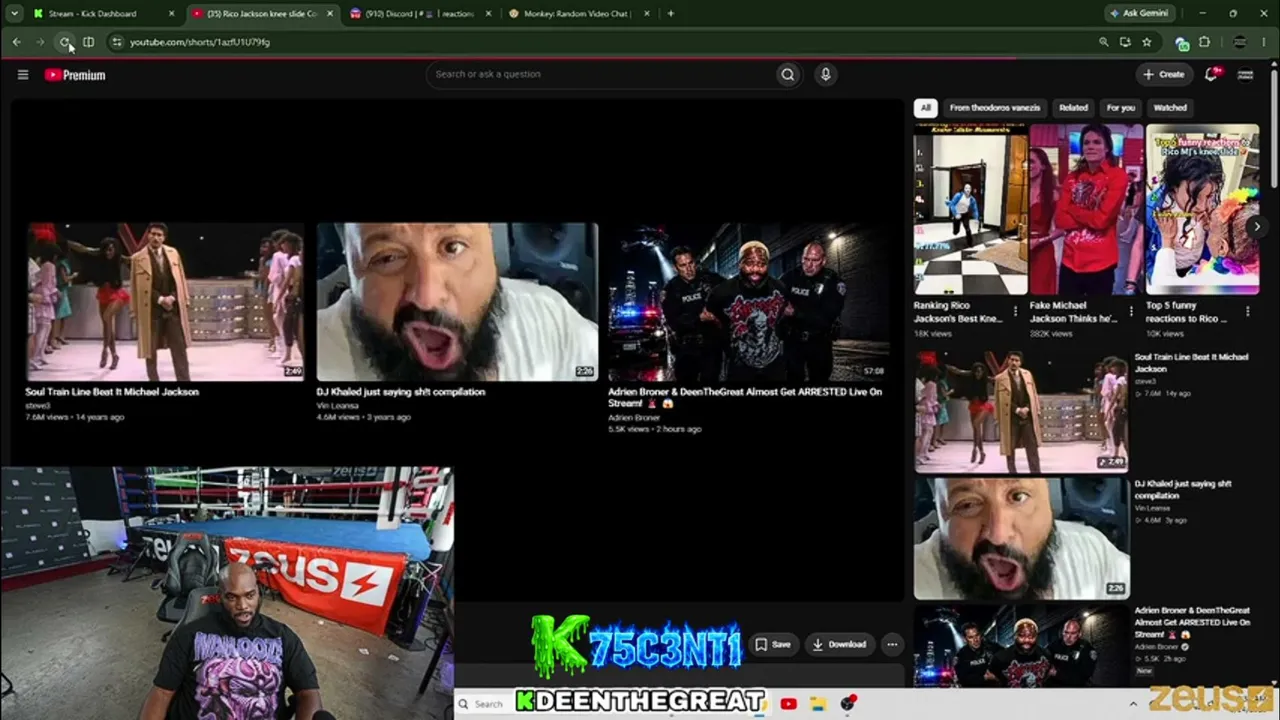Open YouTube from the Windows taskbar
This screenshot has width=1280, height=720.
tap(789, 704)
